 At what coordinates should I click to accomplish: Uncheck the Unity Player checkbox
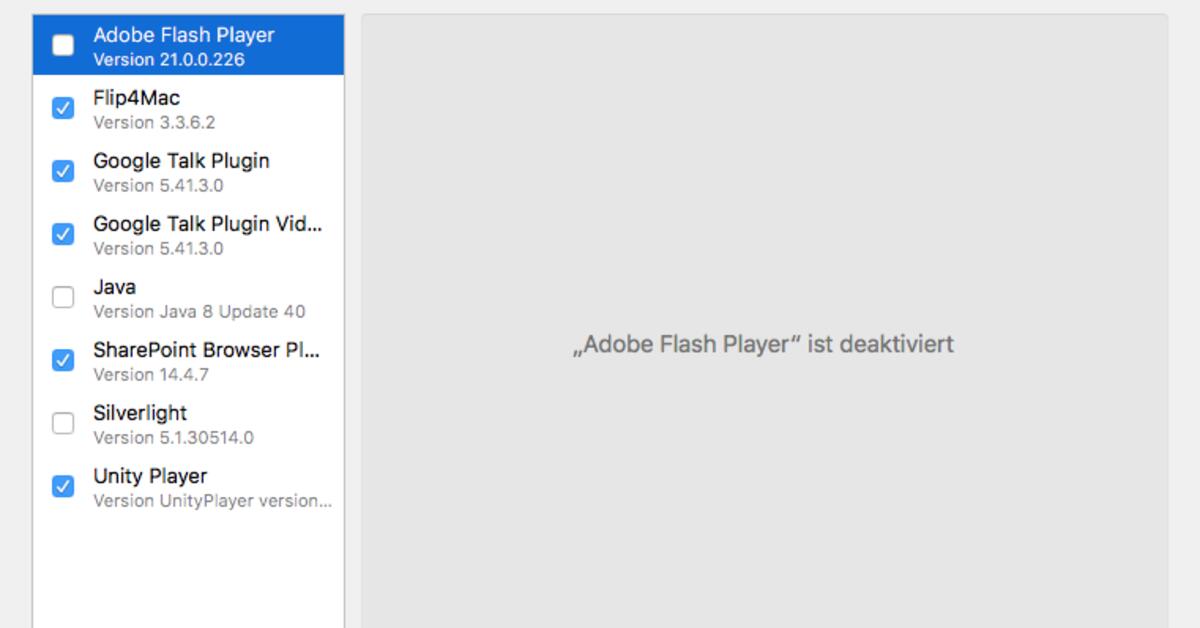63,486
